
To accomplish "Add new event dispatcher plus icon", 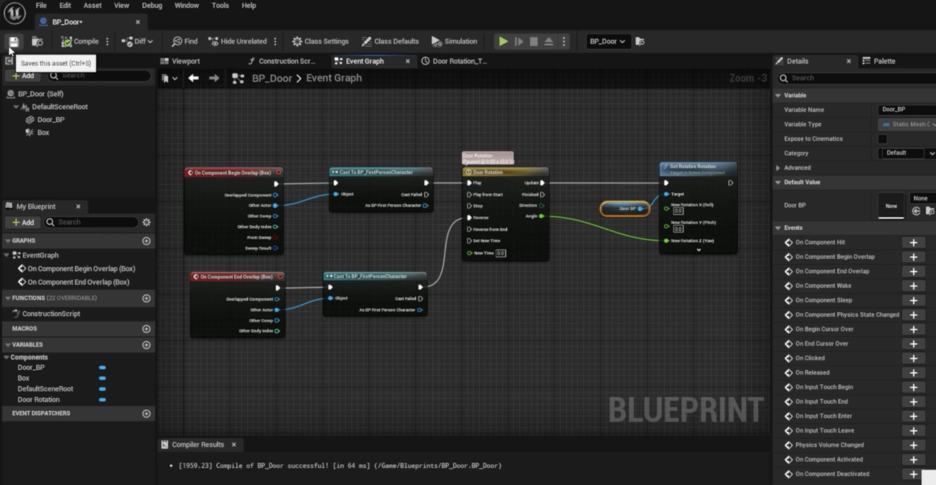I will 146,413.
